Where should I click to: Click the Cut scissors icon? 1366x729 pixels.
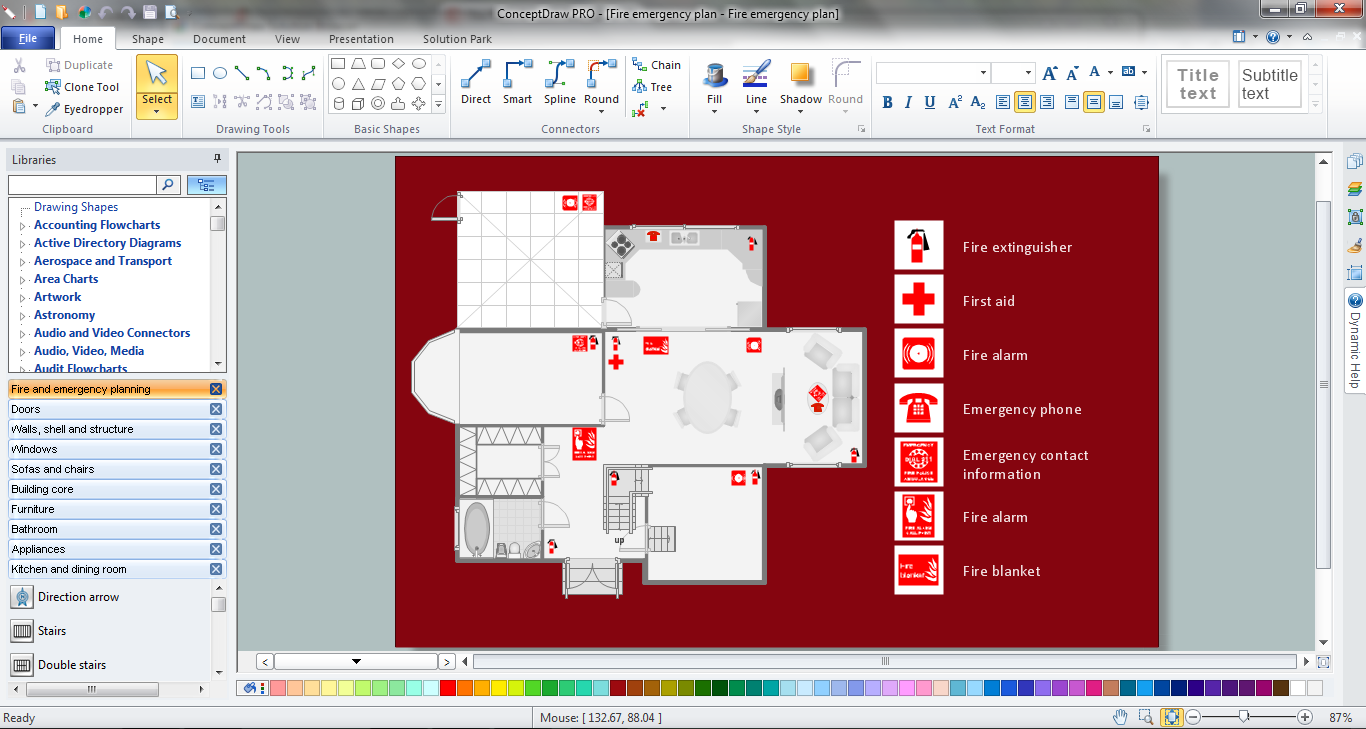tap(19, 65)
